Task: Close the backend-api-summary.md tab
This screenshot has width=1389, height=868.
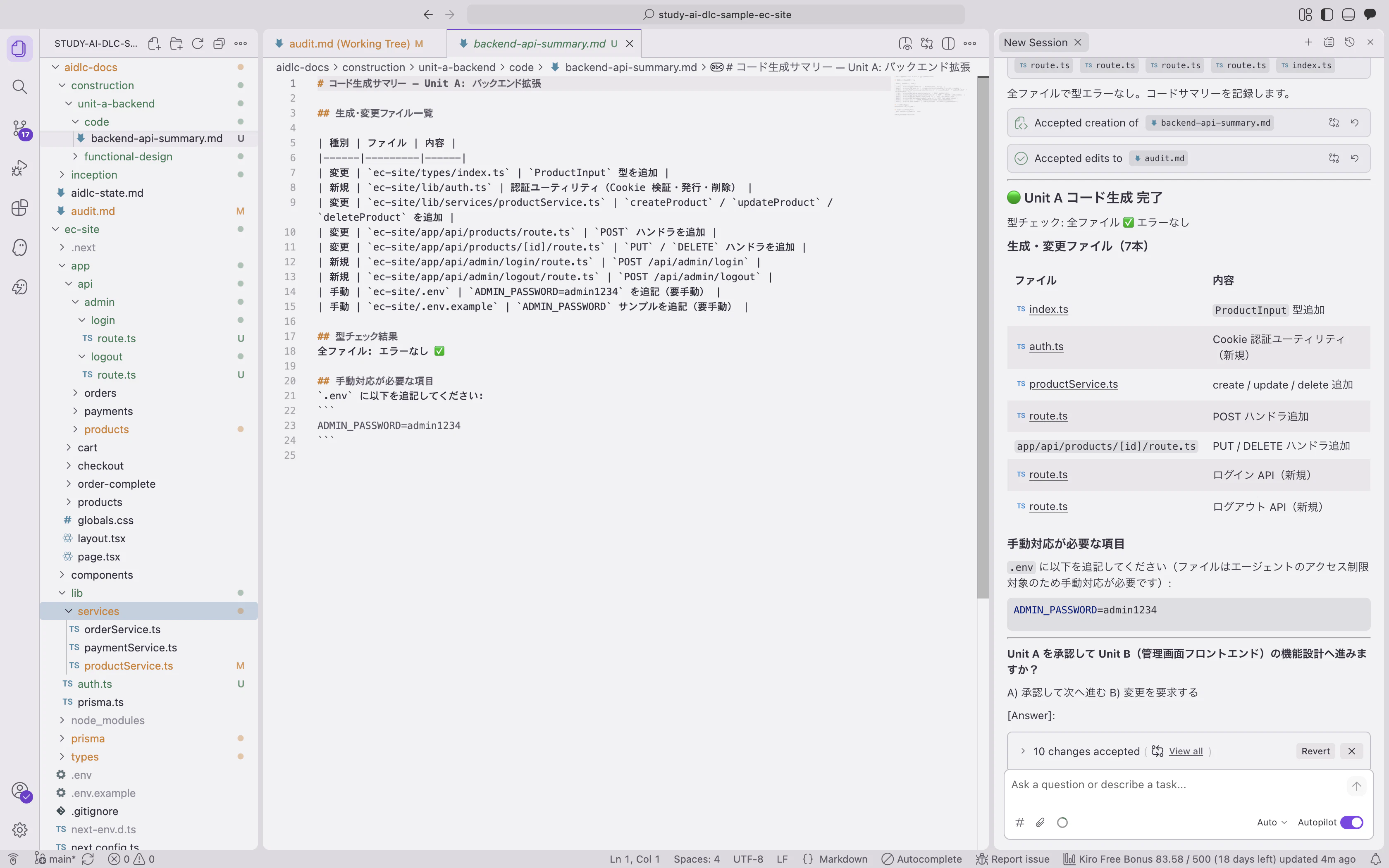Action: coord(629,44)
